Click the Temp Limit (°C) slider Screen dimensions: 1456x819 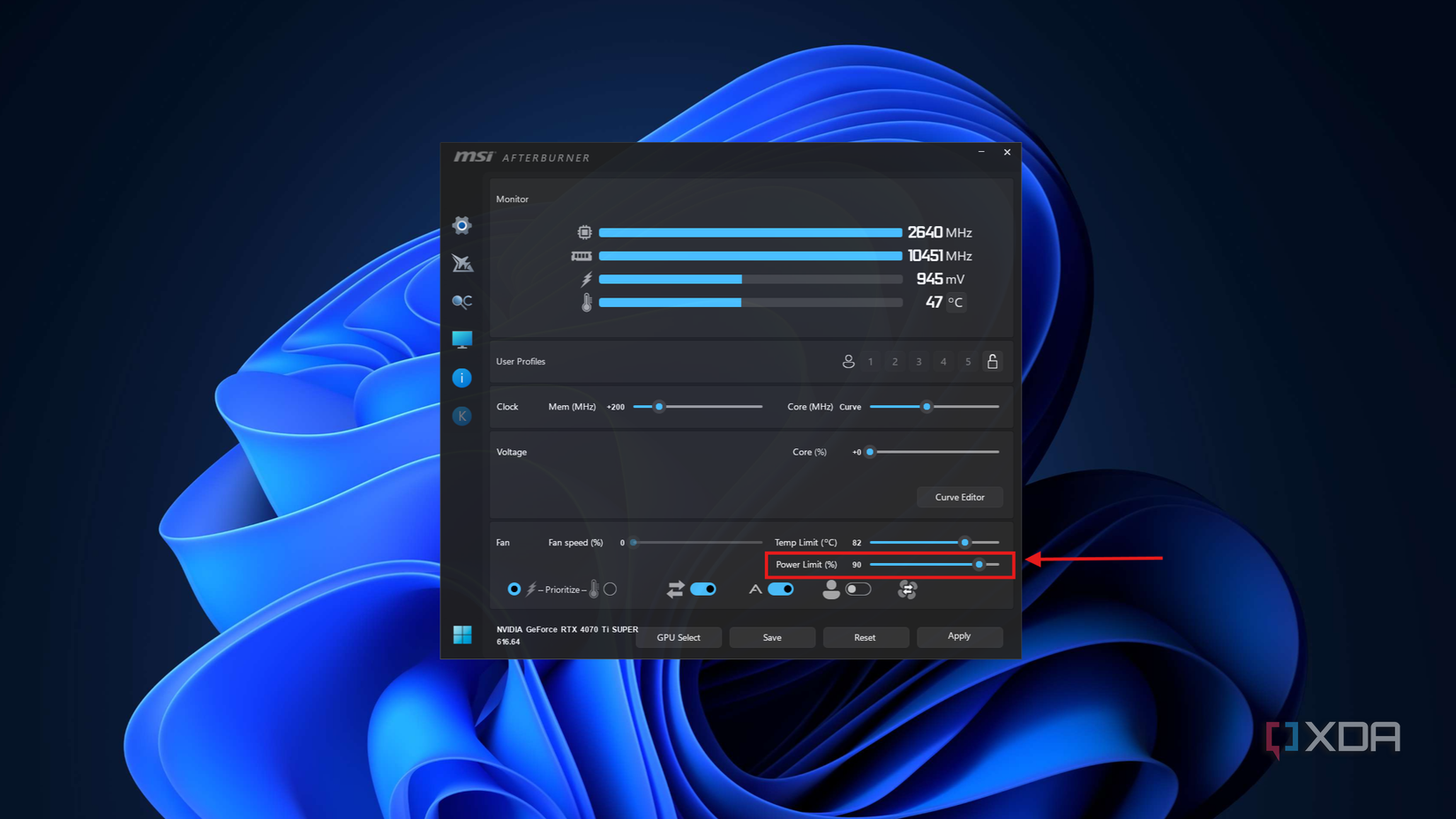coord(934,543)
